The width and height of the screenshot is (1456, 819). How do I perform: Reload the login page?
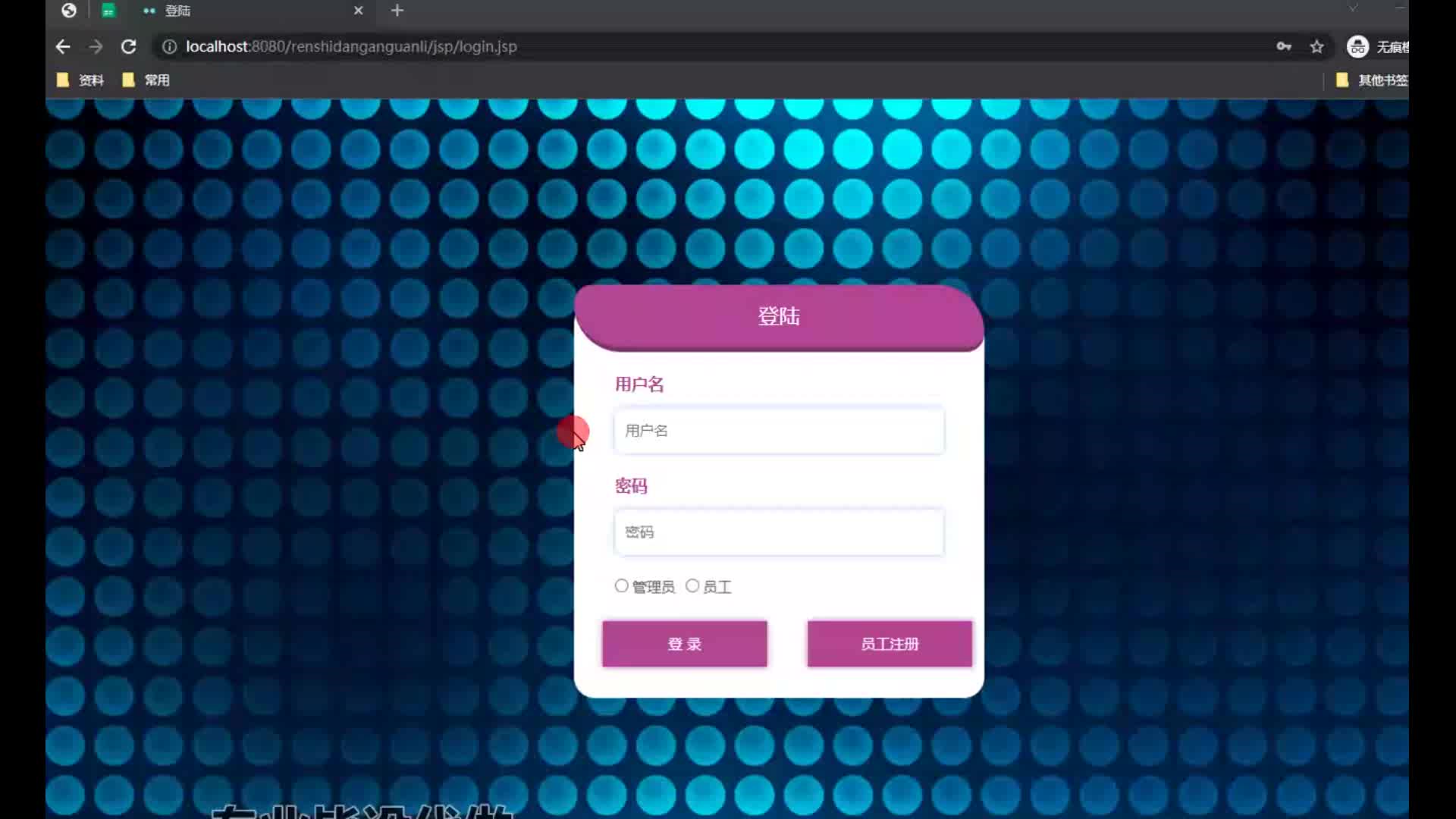click(x=129, y=47)
